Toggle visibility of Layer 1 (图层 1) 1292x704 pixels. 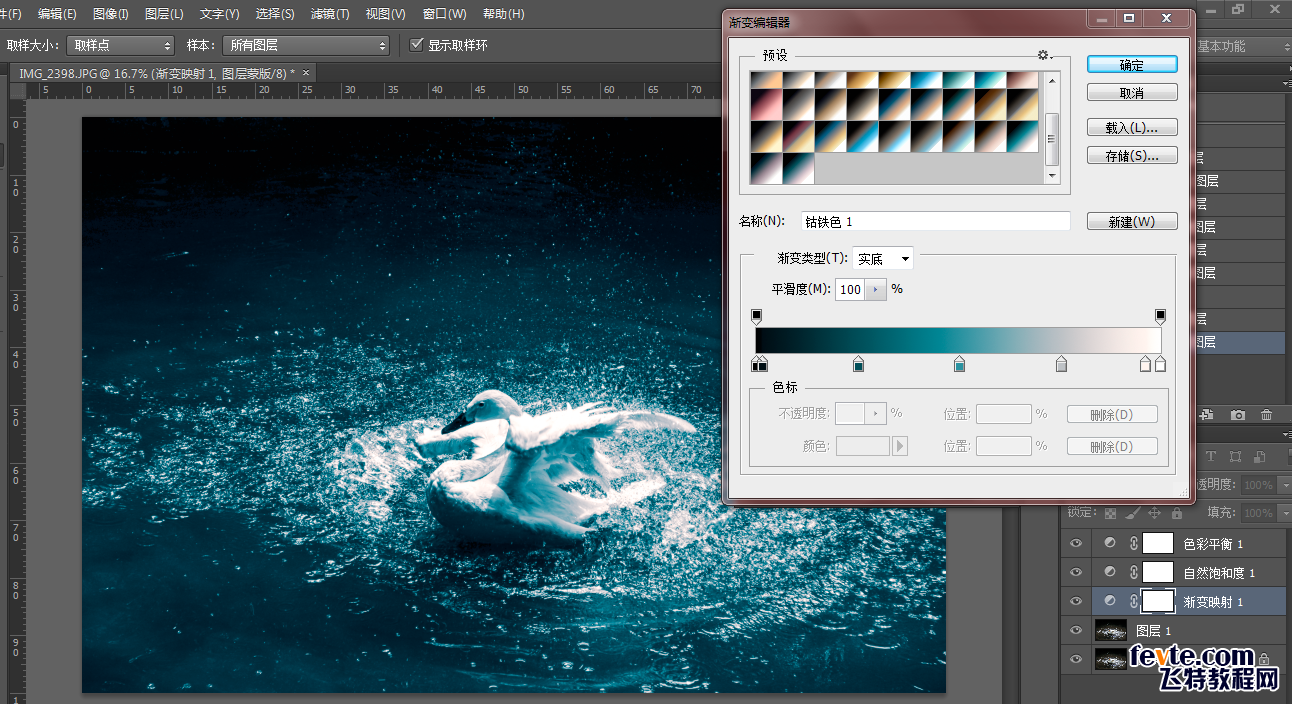click(1076, 631)
